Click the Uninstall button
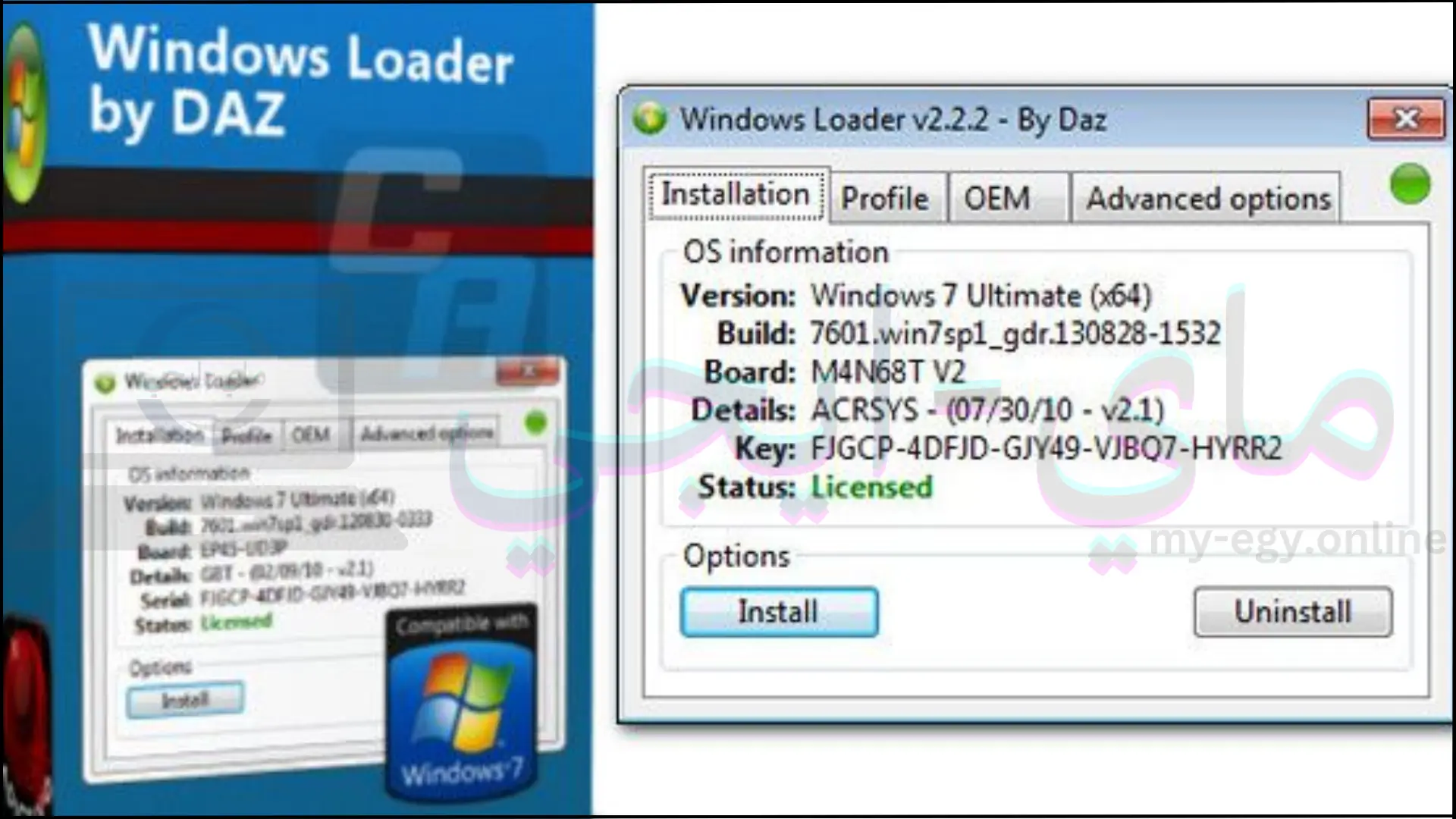This screenshot has width=1456, height=819. click(1293, 611)
